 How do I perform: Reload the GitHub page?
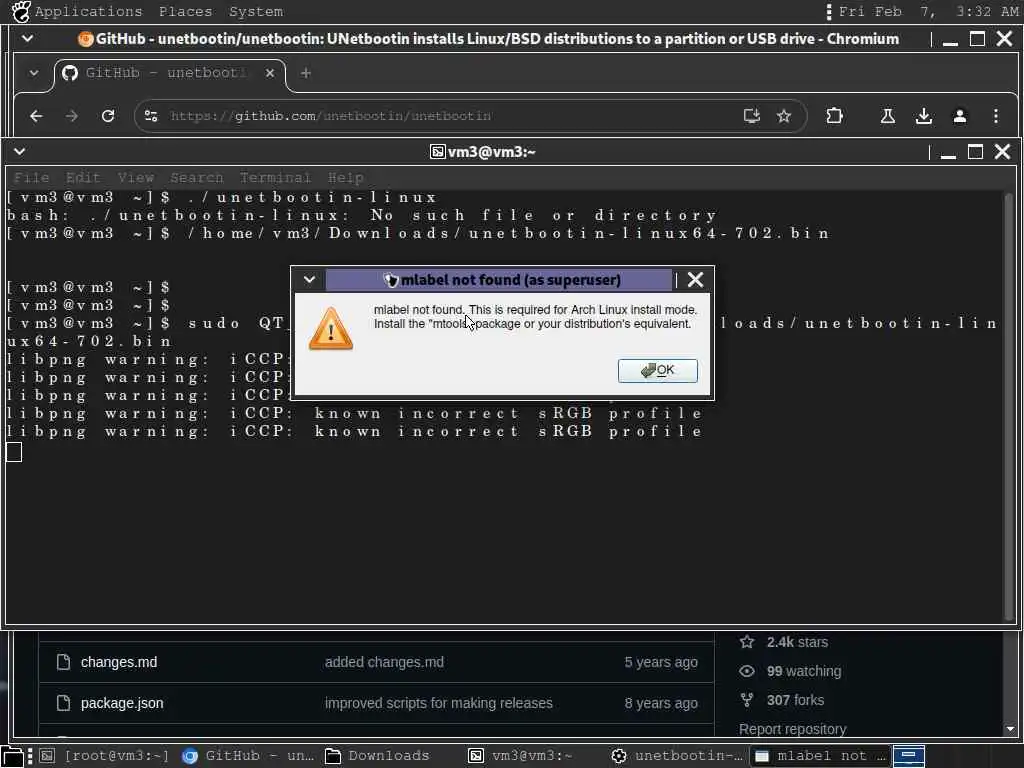pos(108,116)
